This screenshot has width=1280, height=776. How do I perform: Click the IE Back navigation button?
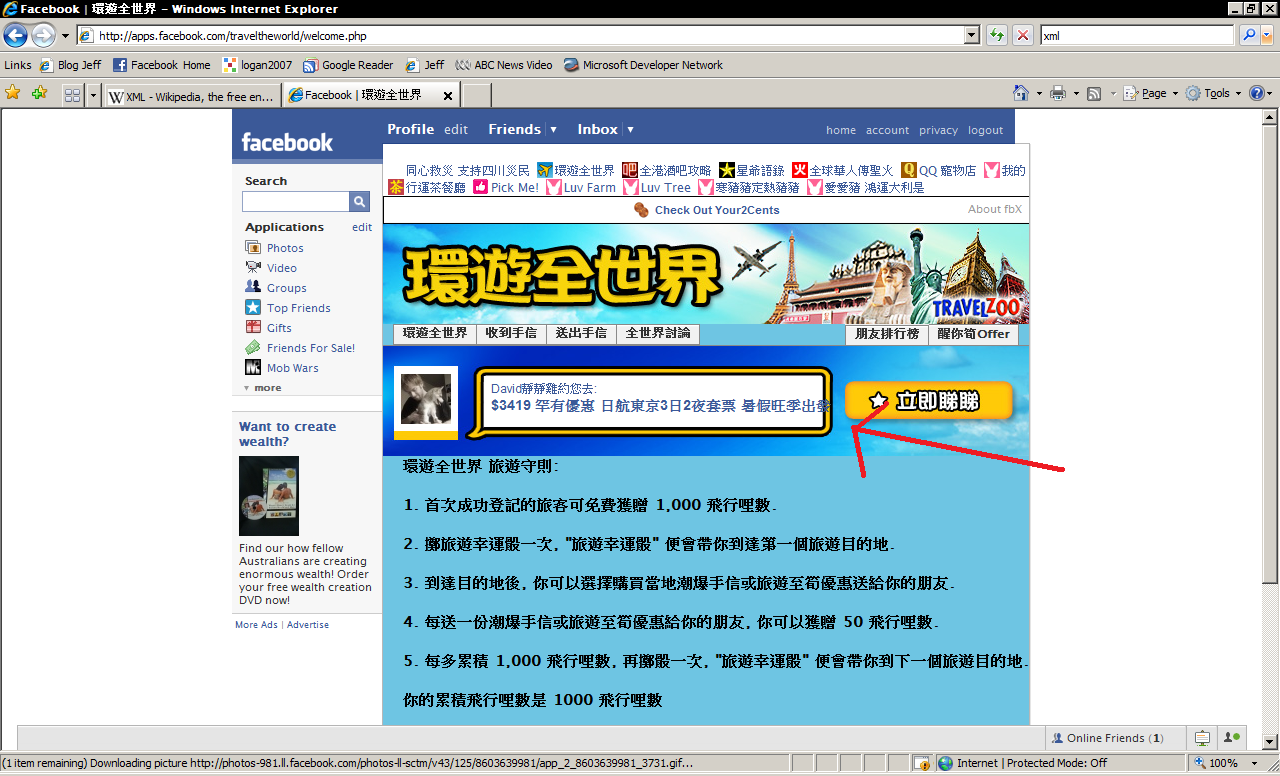pos(15,36)
